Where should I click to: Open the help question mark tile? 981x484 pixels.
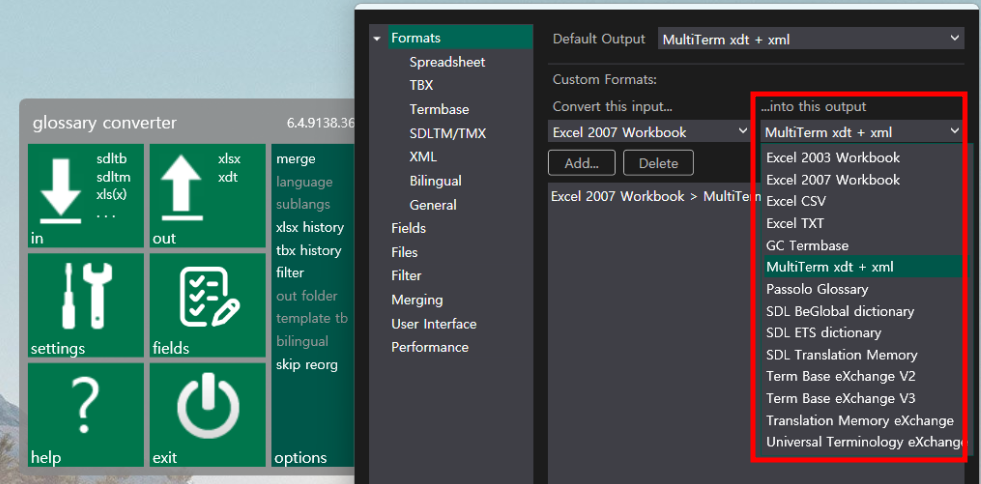(x=86, y=415)
